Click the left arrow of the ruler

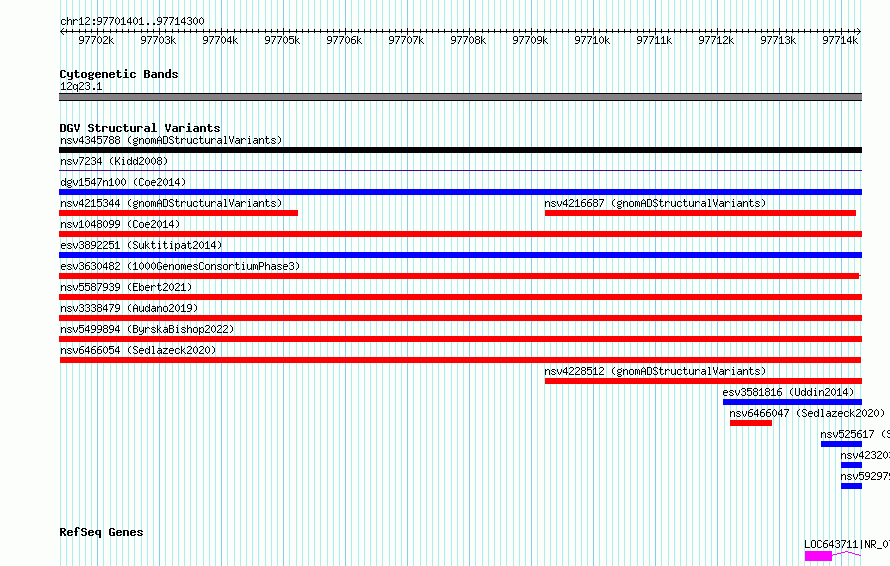coord(62,31)
